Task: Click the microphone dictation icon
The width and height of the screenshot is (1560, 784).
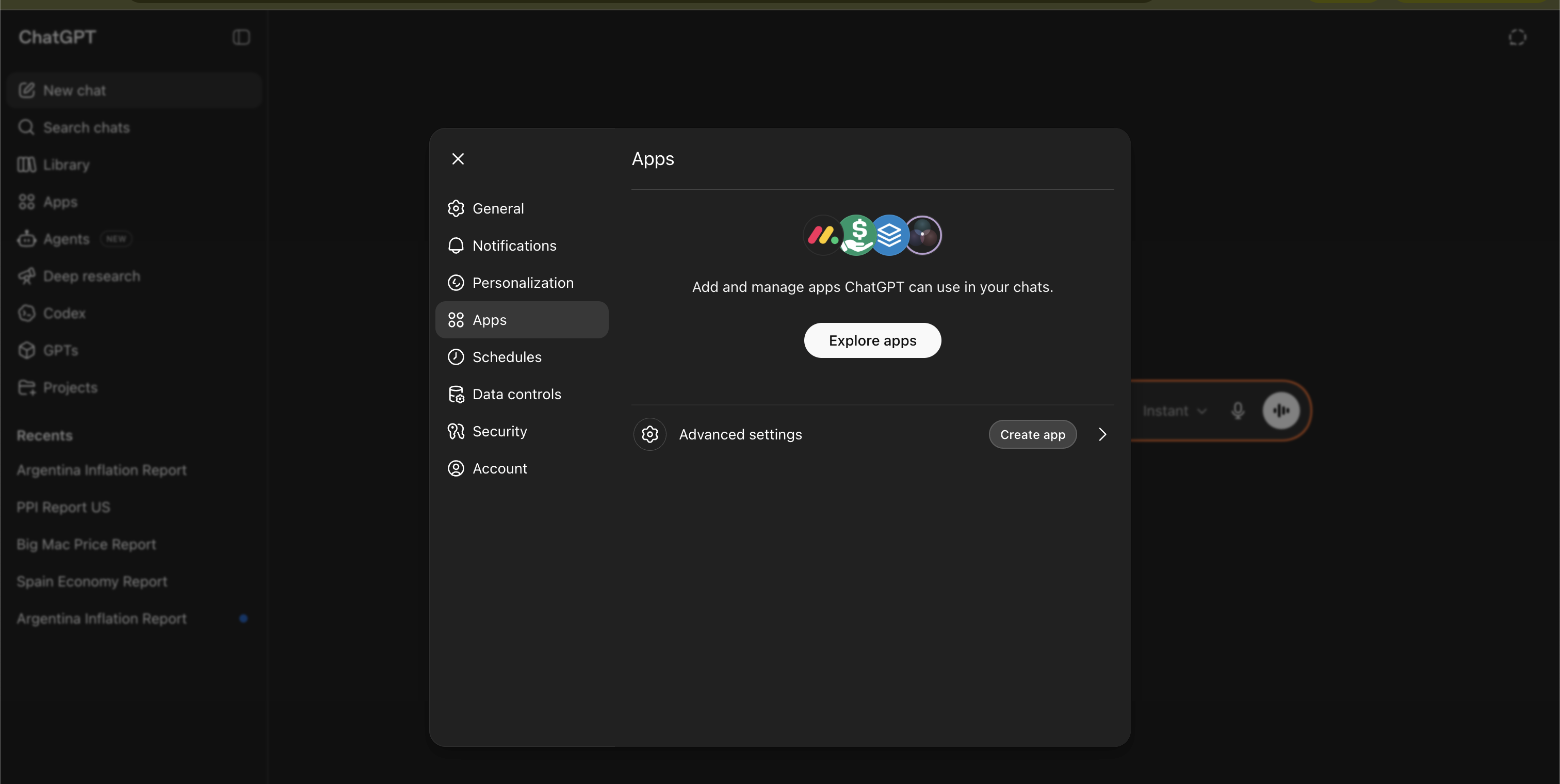Action: click(x=1238, y=411)
